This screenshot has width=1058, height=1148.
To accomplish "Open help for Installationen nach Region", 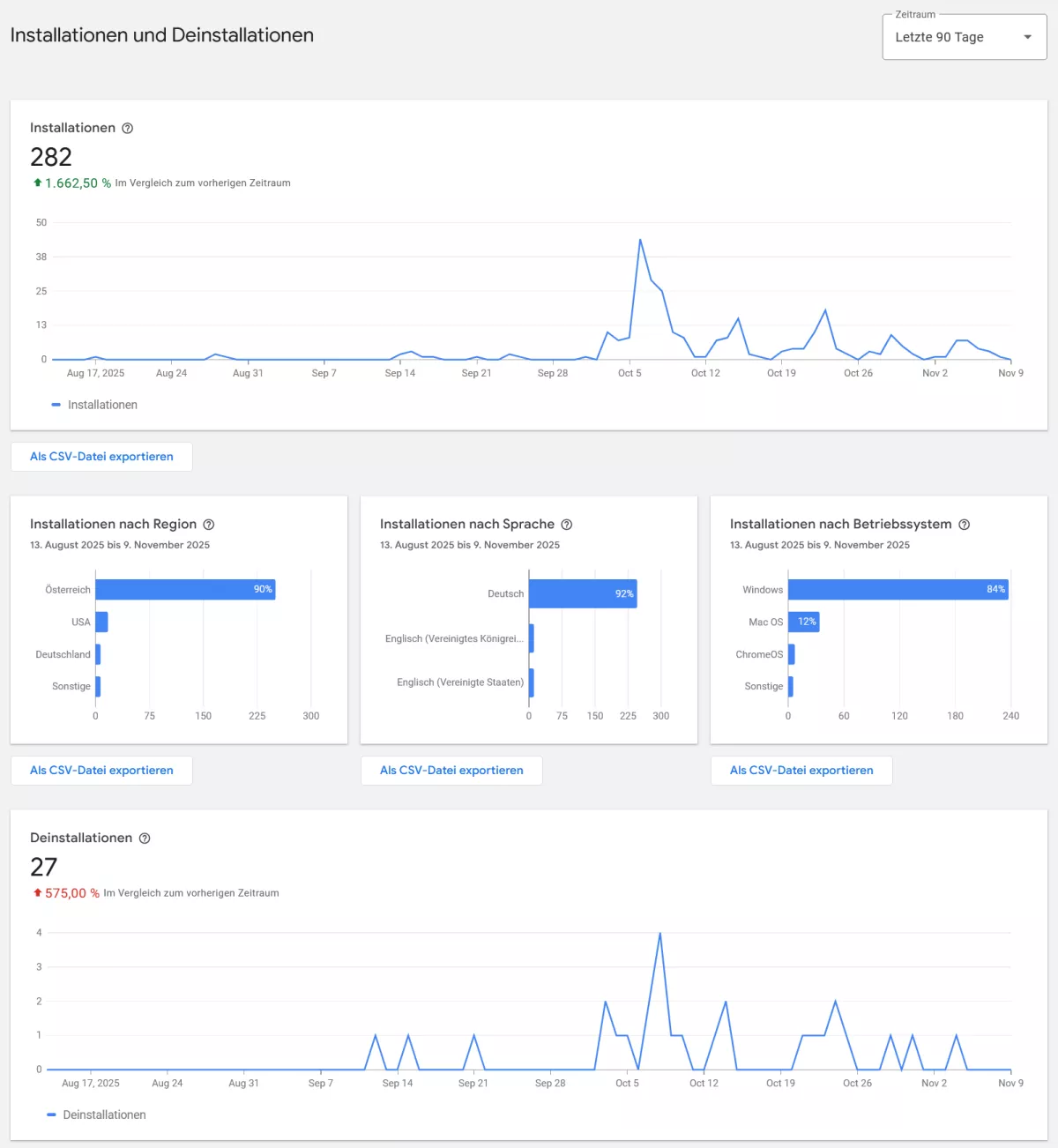I will click(x=208, y=524).
